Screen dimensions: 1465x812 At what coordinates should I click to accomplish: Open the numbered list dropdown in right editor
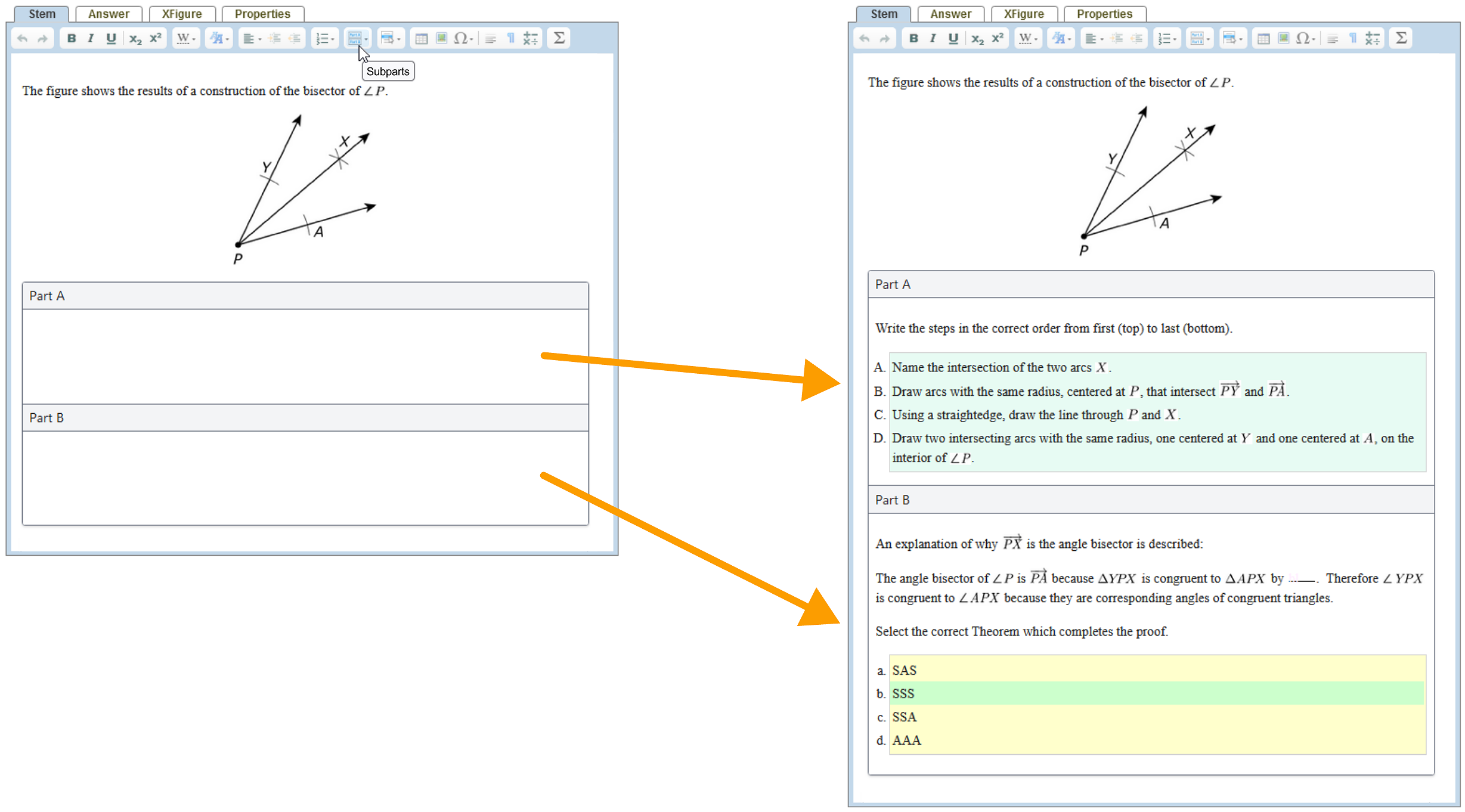[x=1167, y=39]
